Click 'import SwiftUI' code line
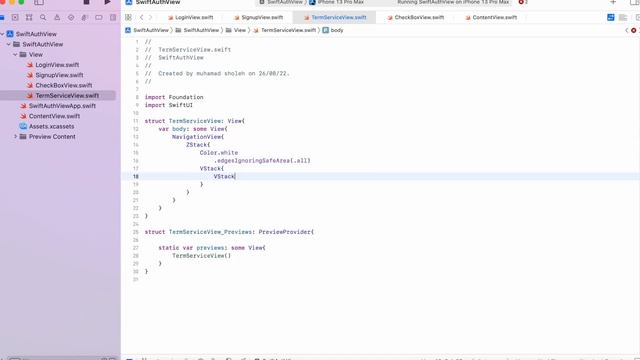Viewport: 640px width, 360px height. [169, 105]
